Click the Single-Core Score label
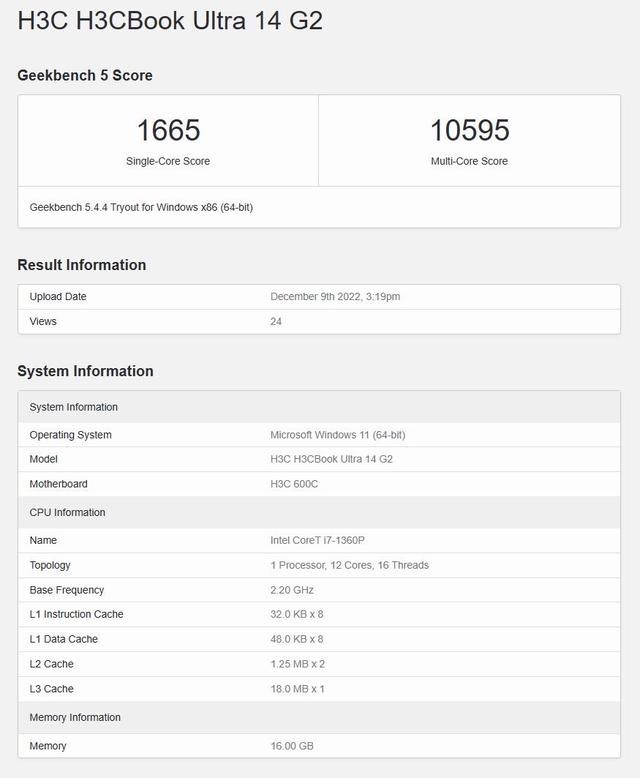Viewport: 640px width, 778px height. [168, 161]
